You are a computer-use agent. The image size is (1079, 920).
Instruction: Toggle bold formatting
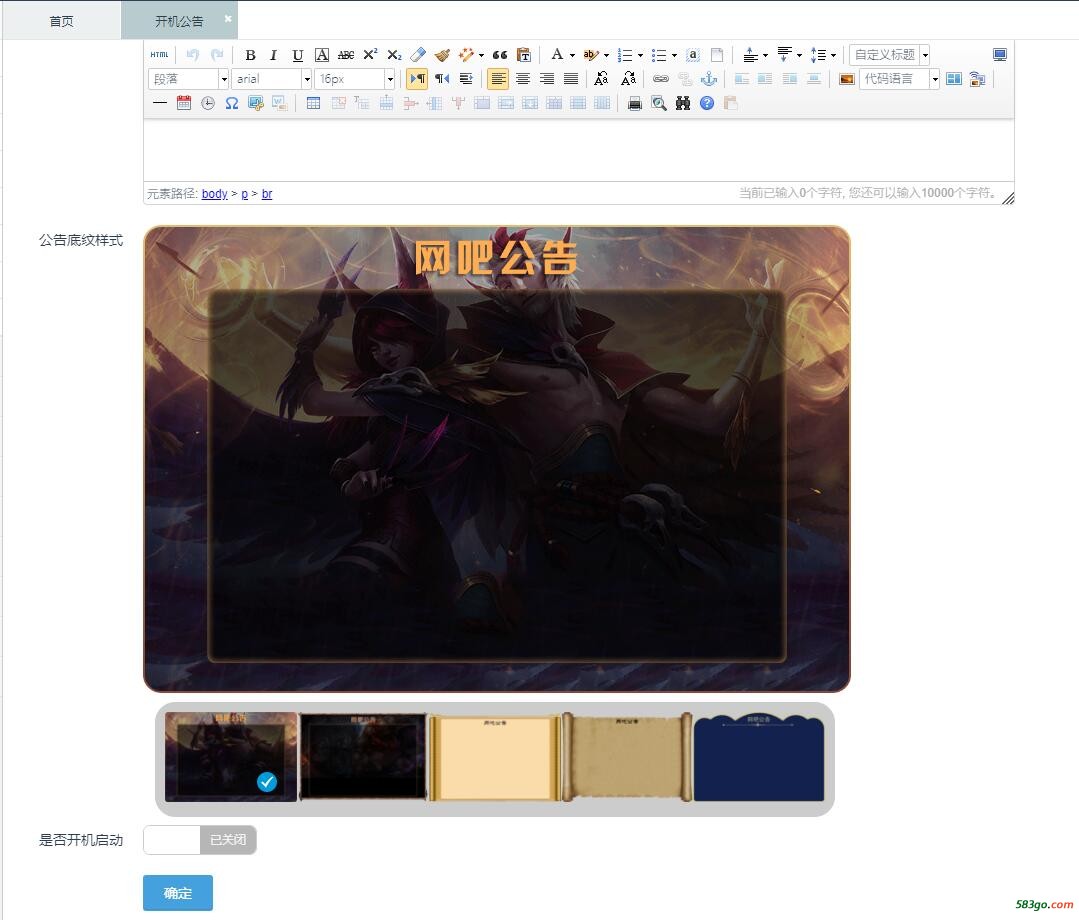[x=250, y=55]
